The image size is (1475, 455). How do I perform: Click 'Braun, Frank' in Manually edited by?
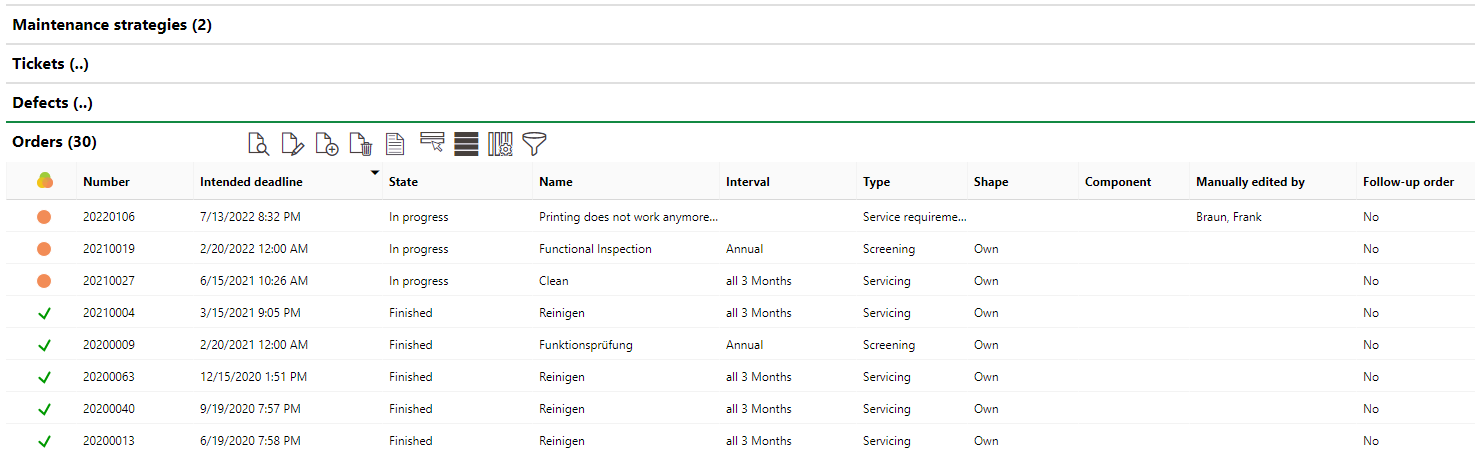1229,217
